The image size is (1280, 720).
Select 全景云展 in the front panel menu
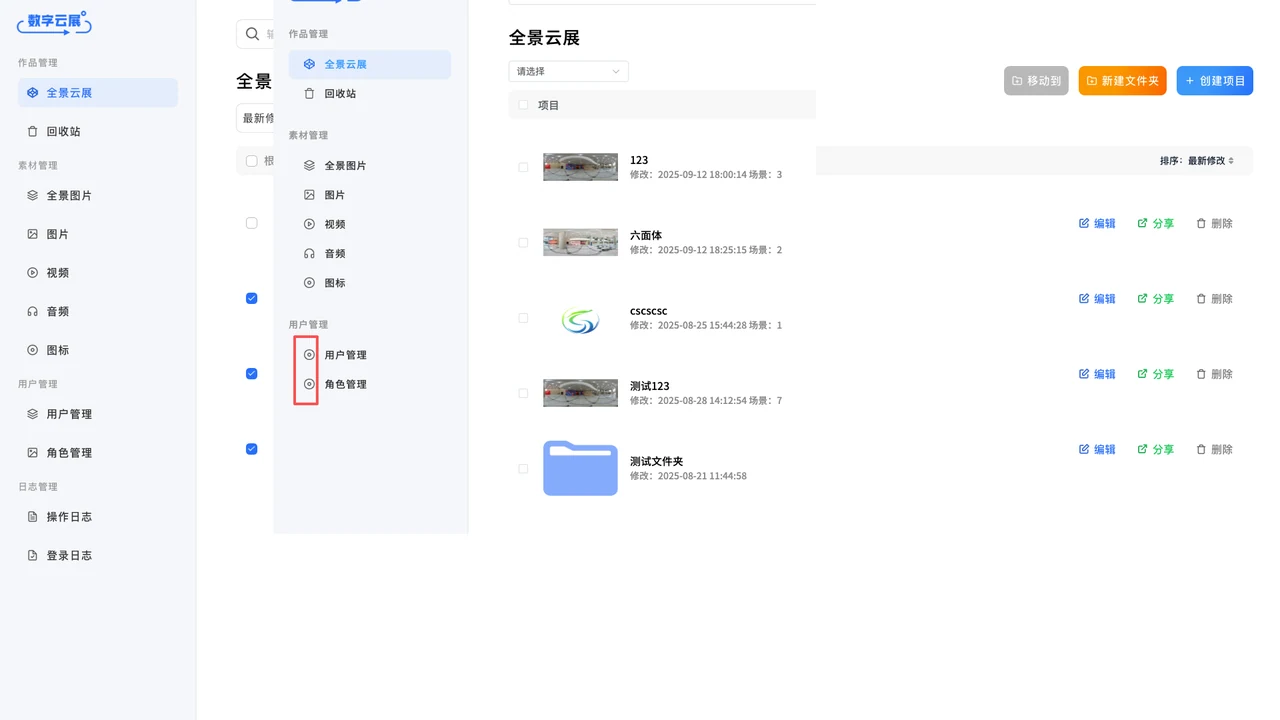pos(370,64)
